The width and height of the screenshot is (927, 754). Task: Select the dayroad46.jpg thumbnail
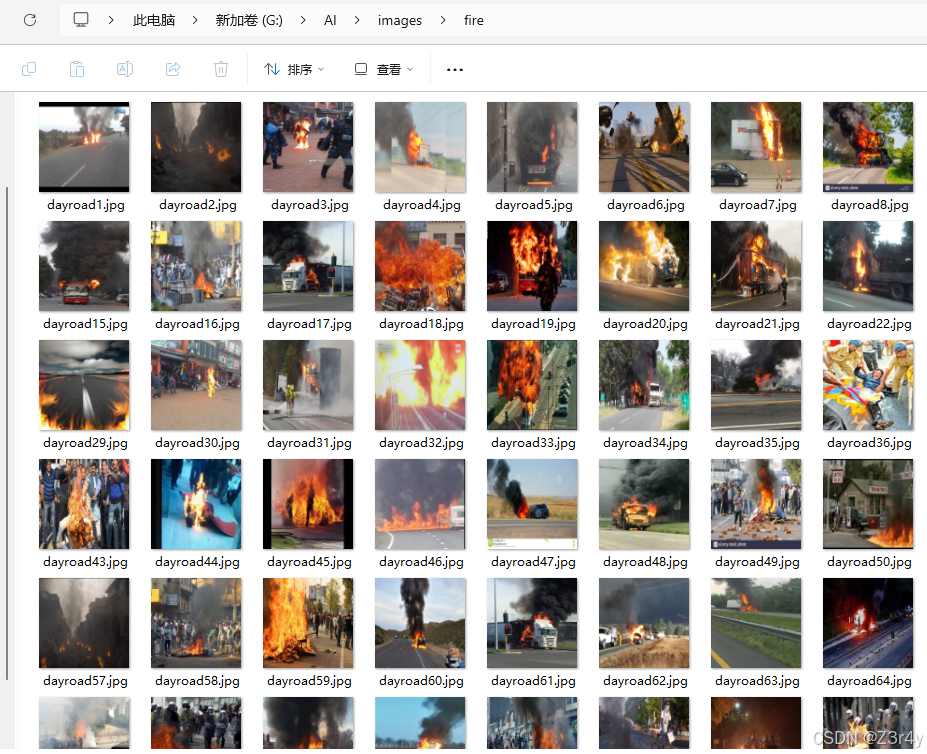pyautogui.click(x=420, y=504)
